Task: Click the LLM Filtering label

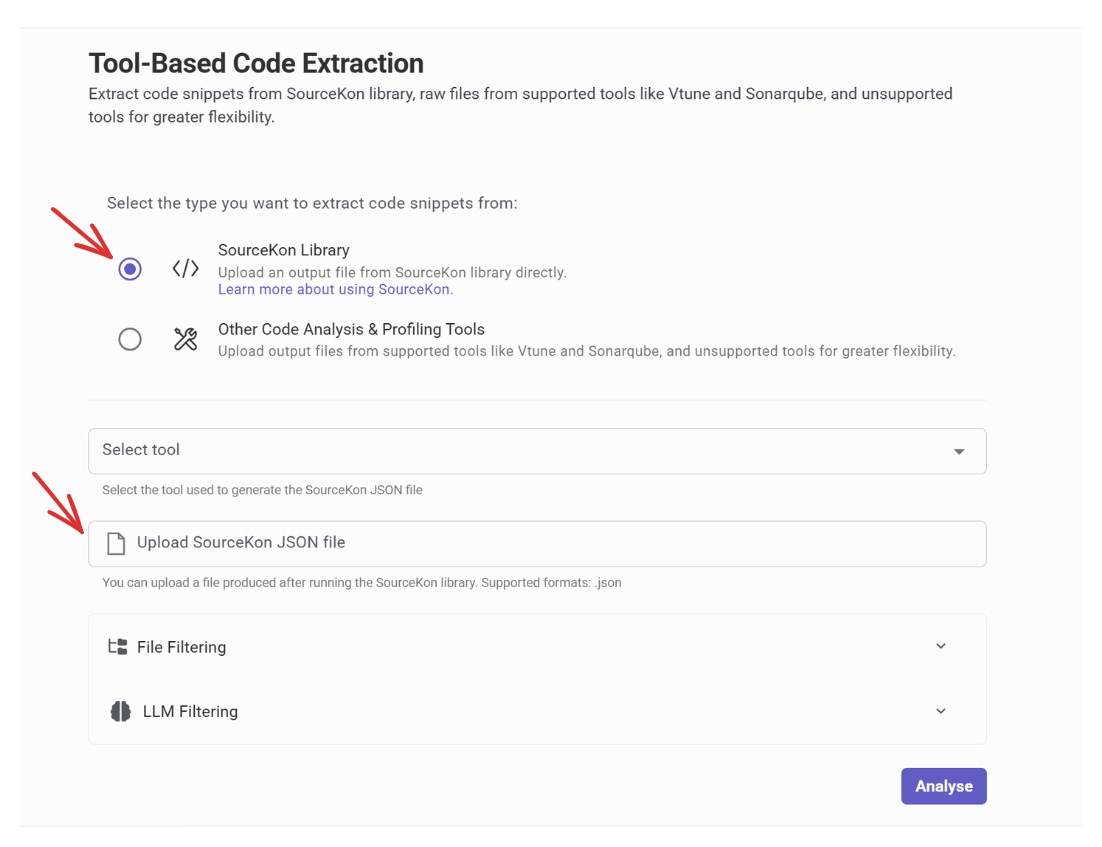Action: (190, 712)
